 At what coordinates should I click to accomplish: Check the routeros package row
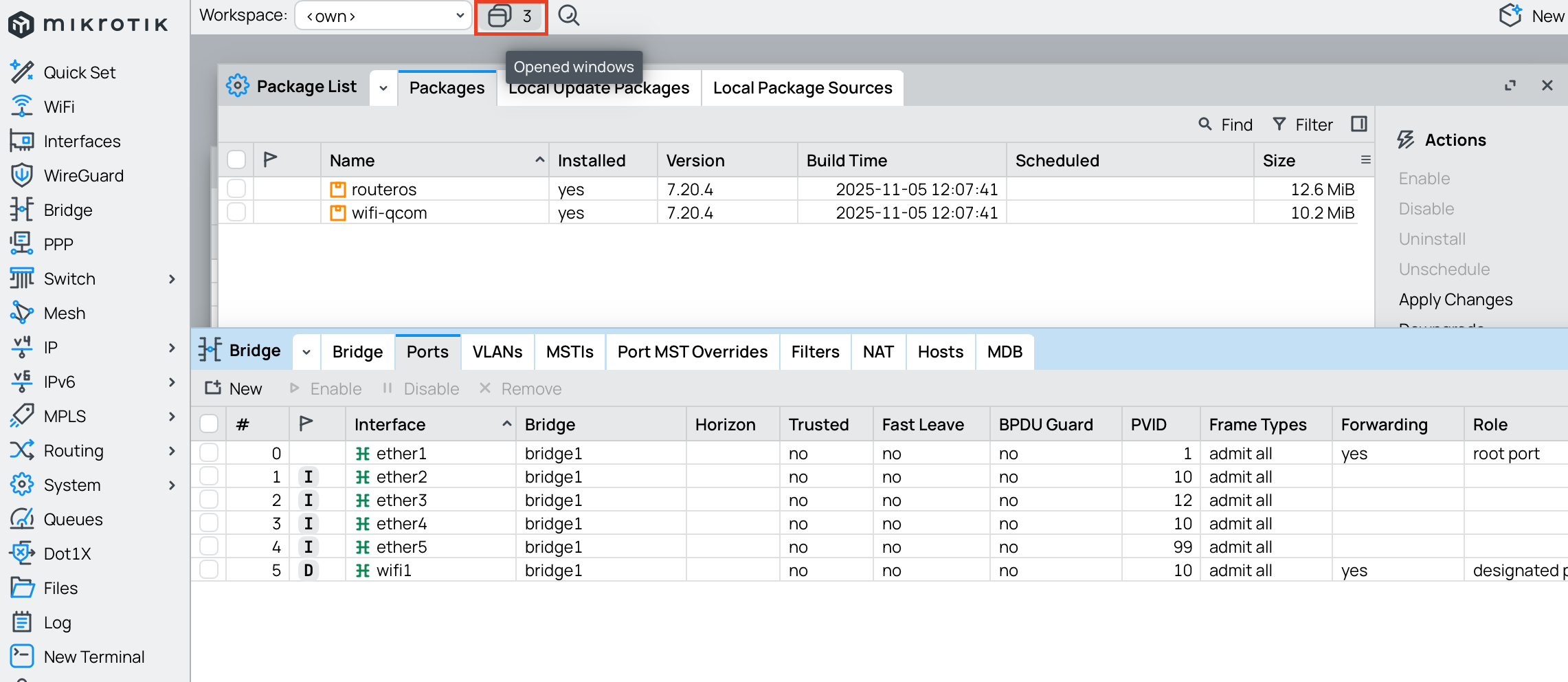tap(236, 188)
